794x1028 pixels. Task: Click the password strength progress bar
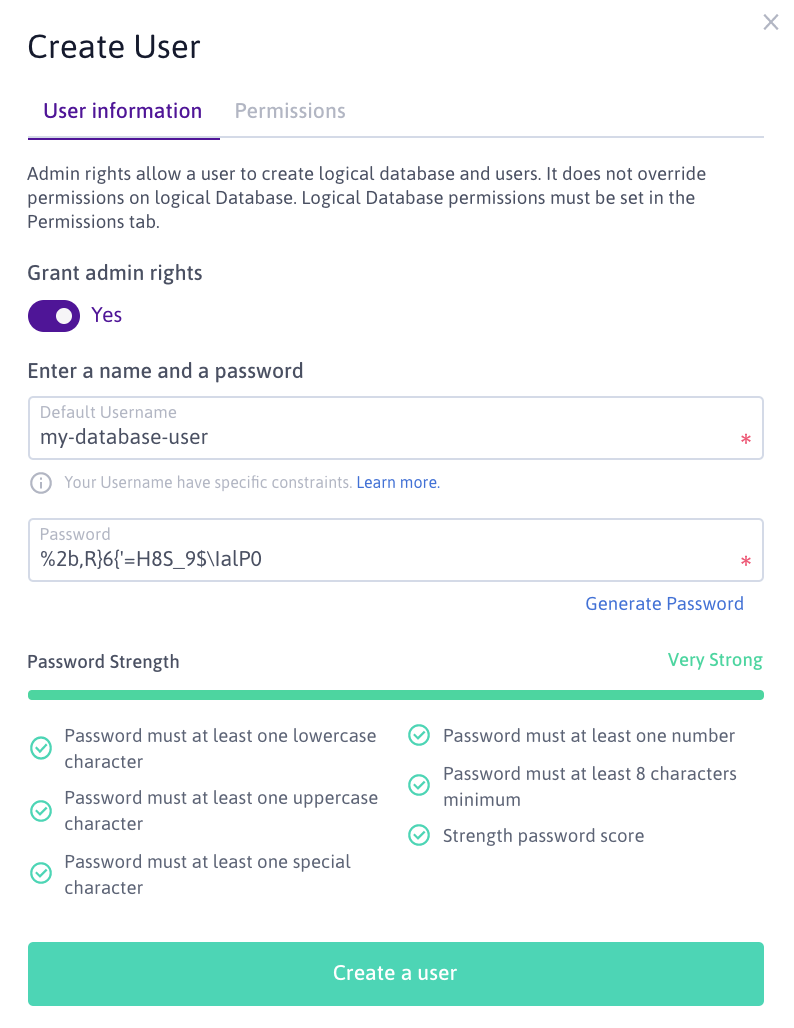[396, 695]
